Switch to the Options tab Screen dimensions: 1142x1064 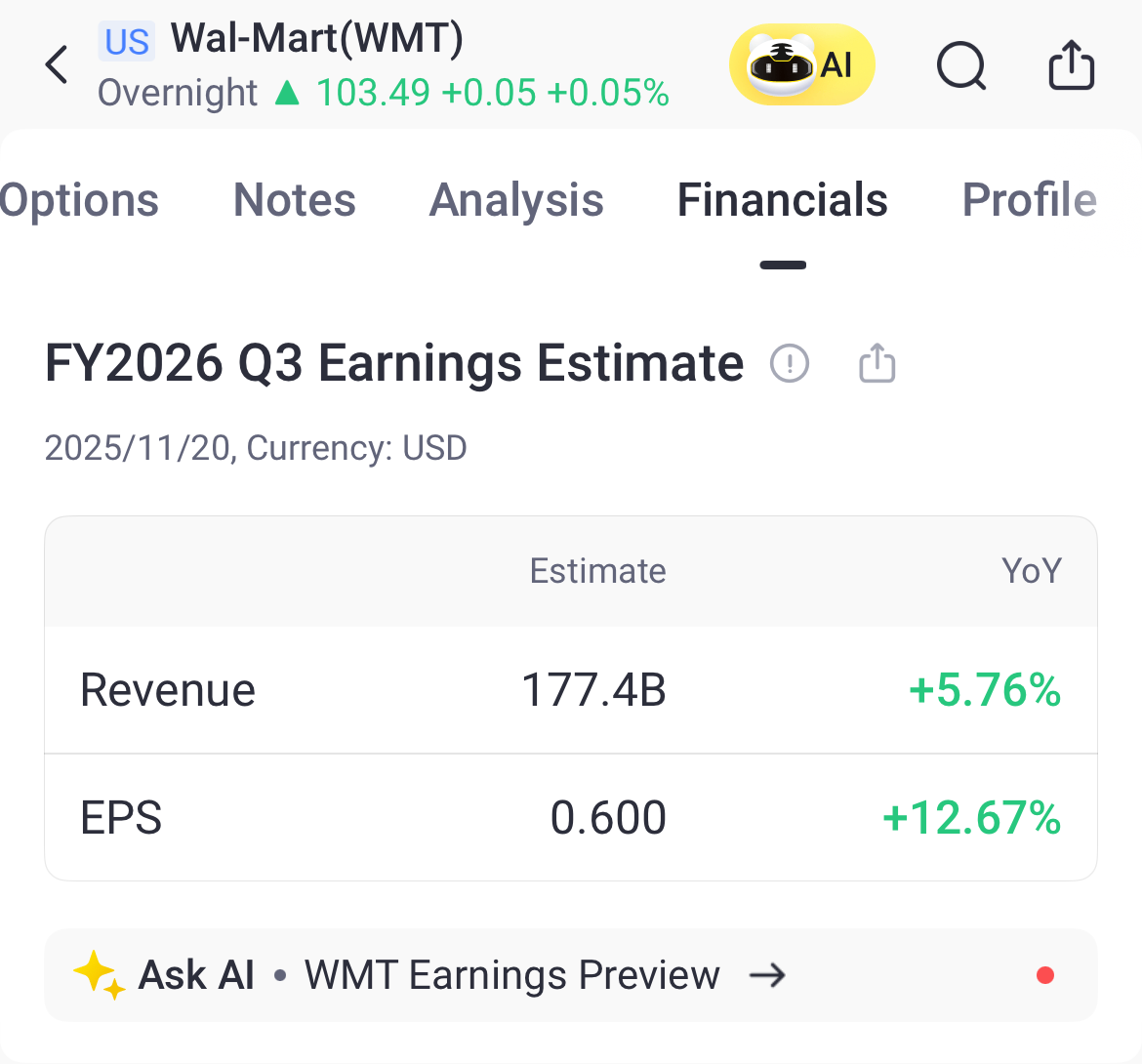(80, 201)
